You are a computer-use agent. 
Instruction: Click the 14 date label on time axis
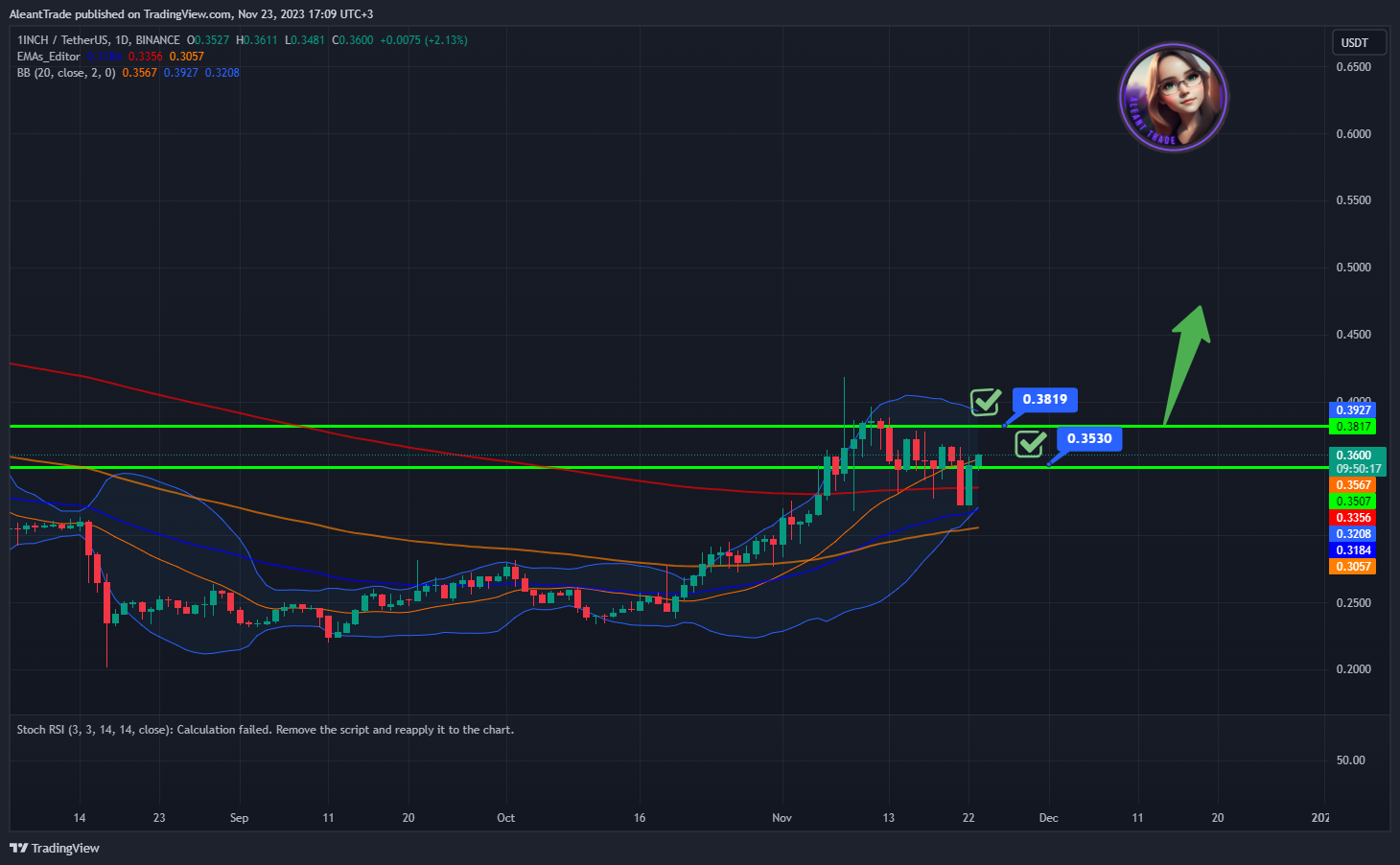tap(80, 818)
